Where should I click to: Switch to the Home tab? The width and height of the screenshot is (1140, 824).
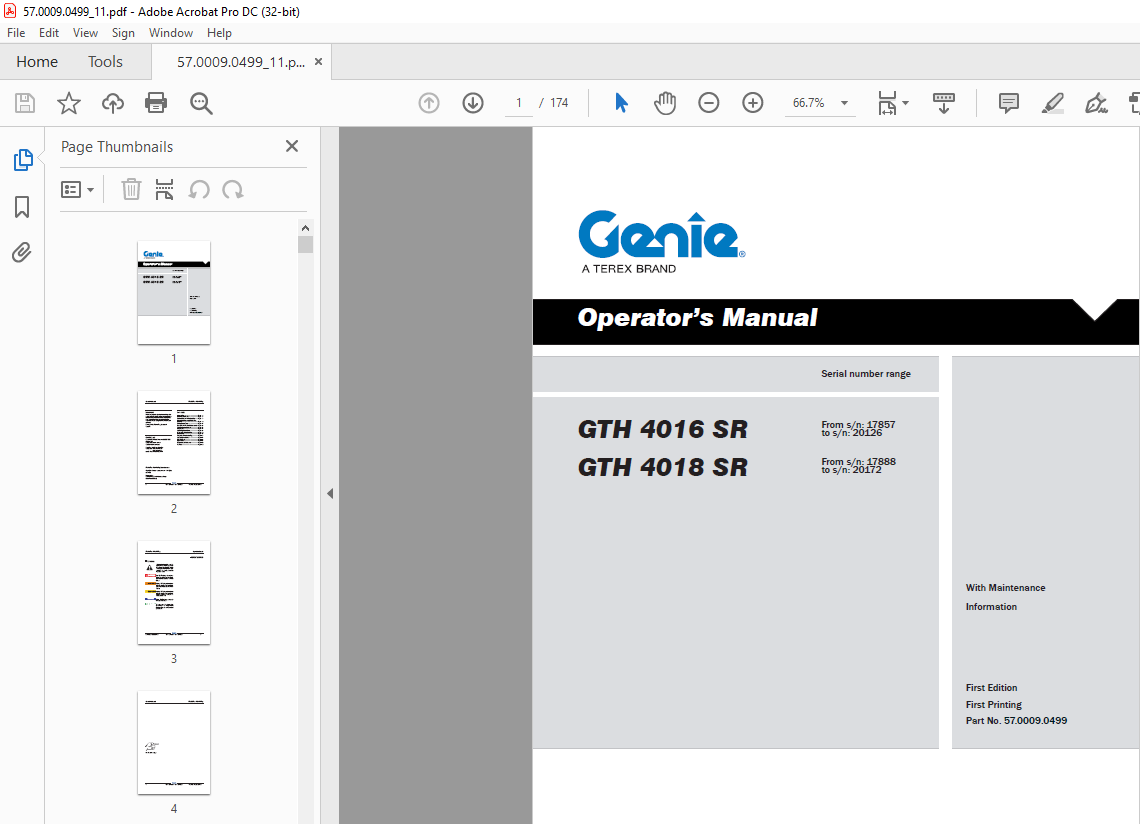37,62
